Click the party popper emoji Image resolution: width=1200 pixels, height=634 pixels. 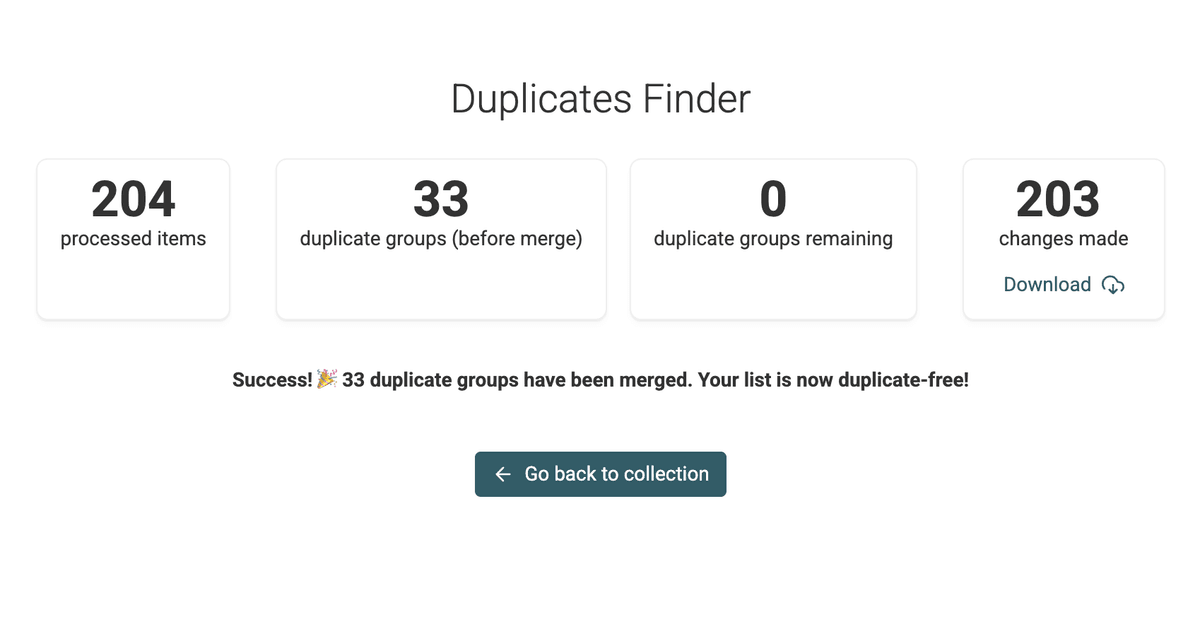point(327,380)
